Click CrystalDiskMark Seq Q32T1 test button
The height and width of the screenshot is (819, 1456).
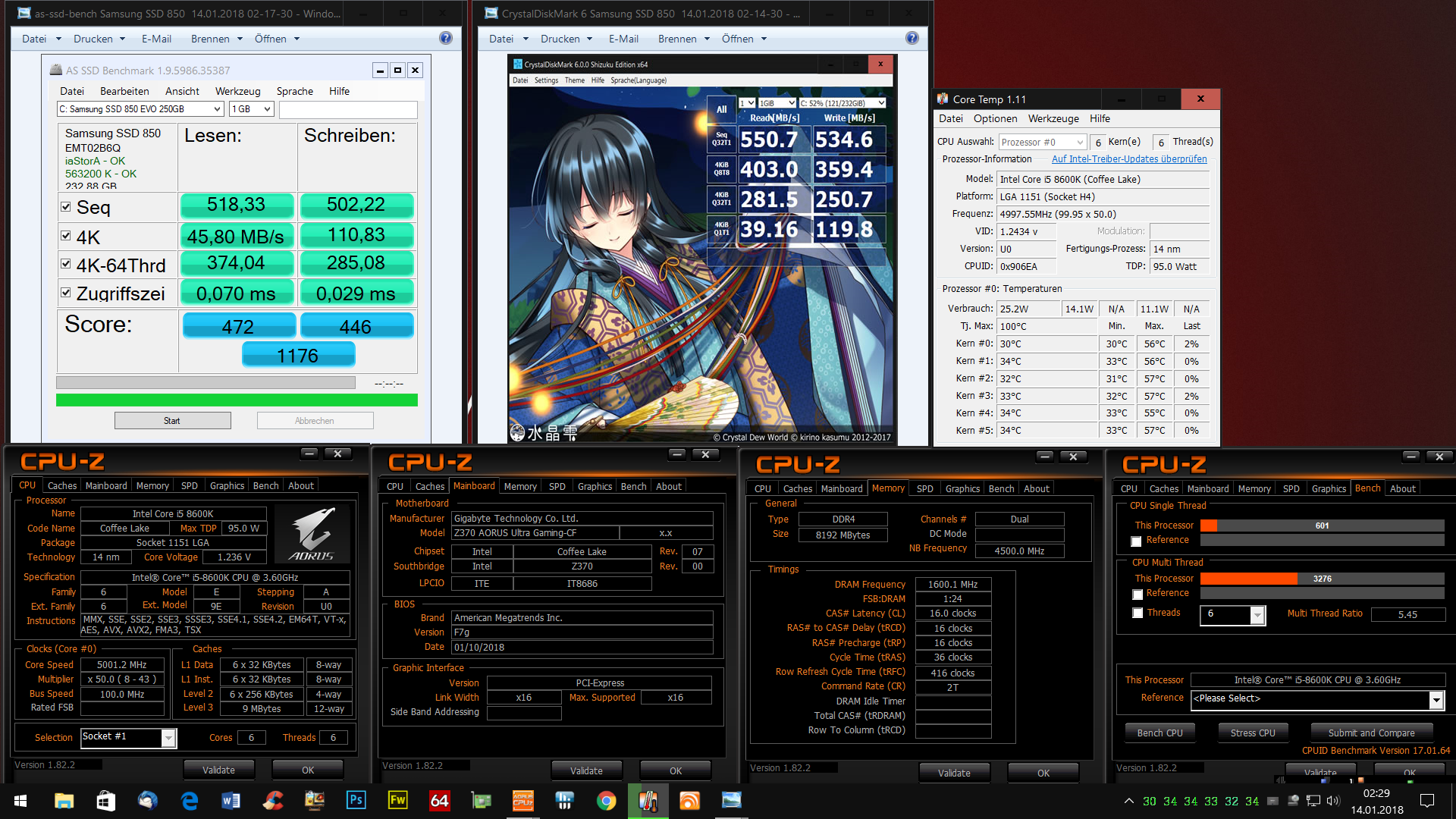721,140
